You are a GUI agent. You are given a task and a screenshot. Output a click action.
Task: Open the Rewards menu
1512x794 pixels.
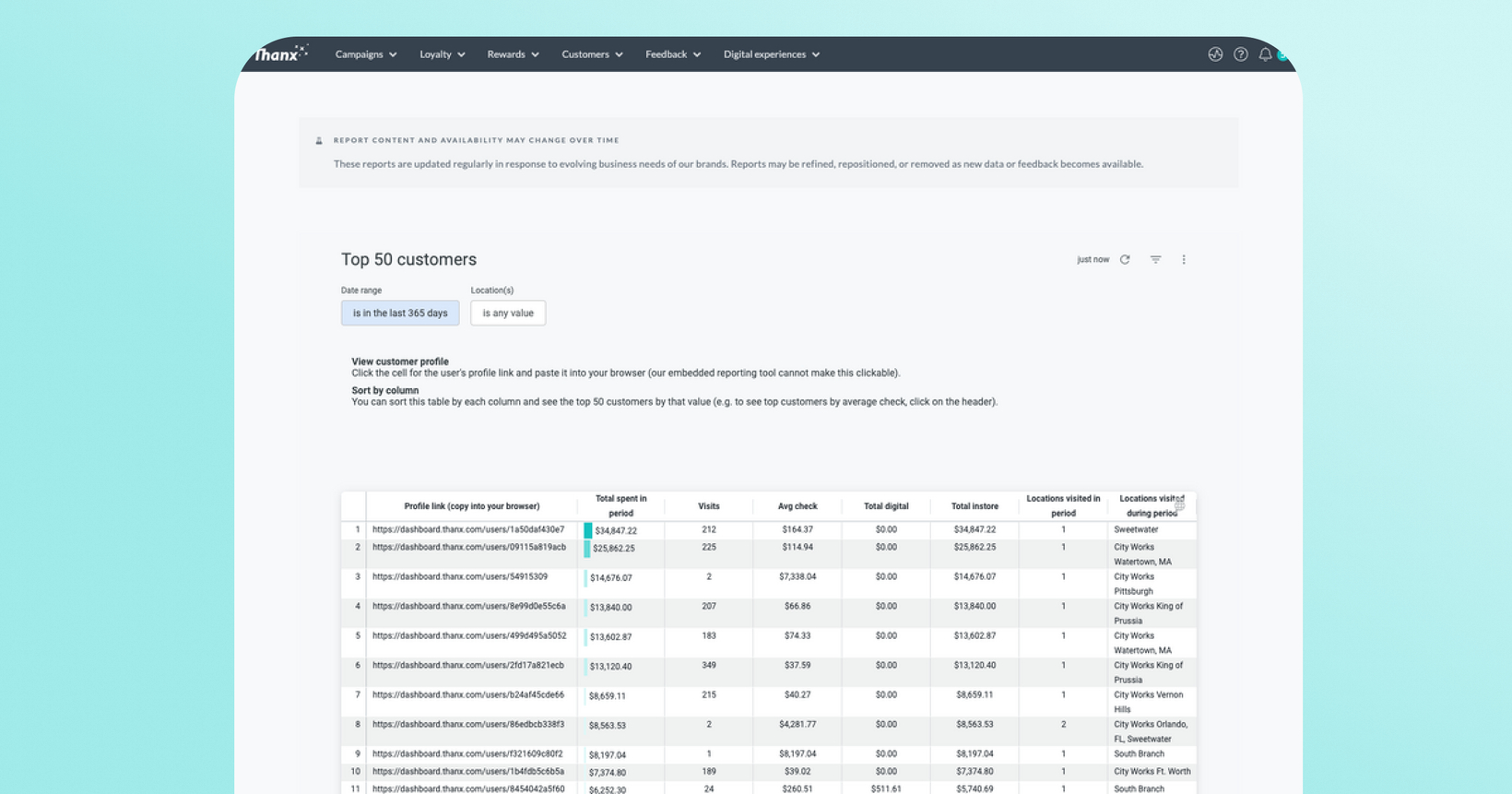(514, 54)
